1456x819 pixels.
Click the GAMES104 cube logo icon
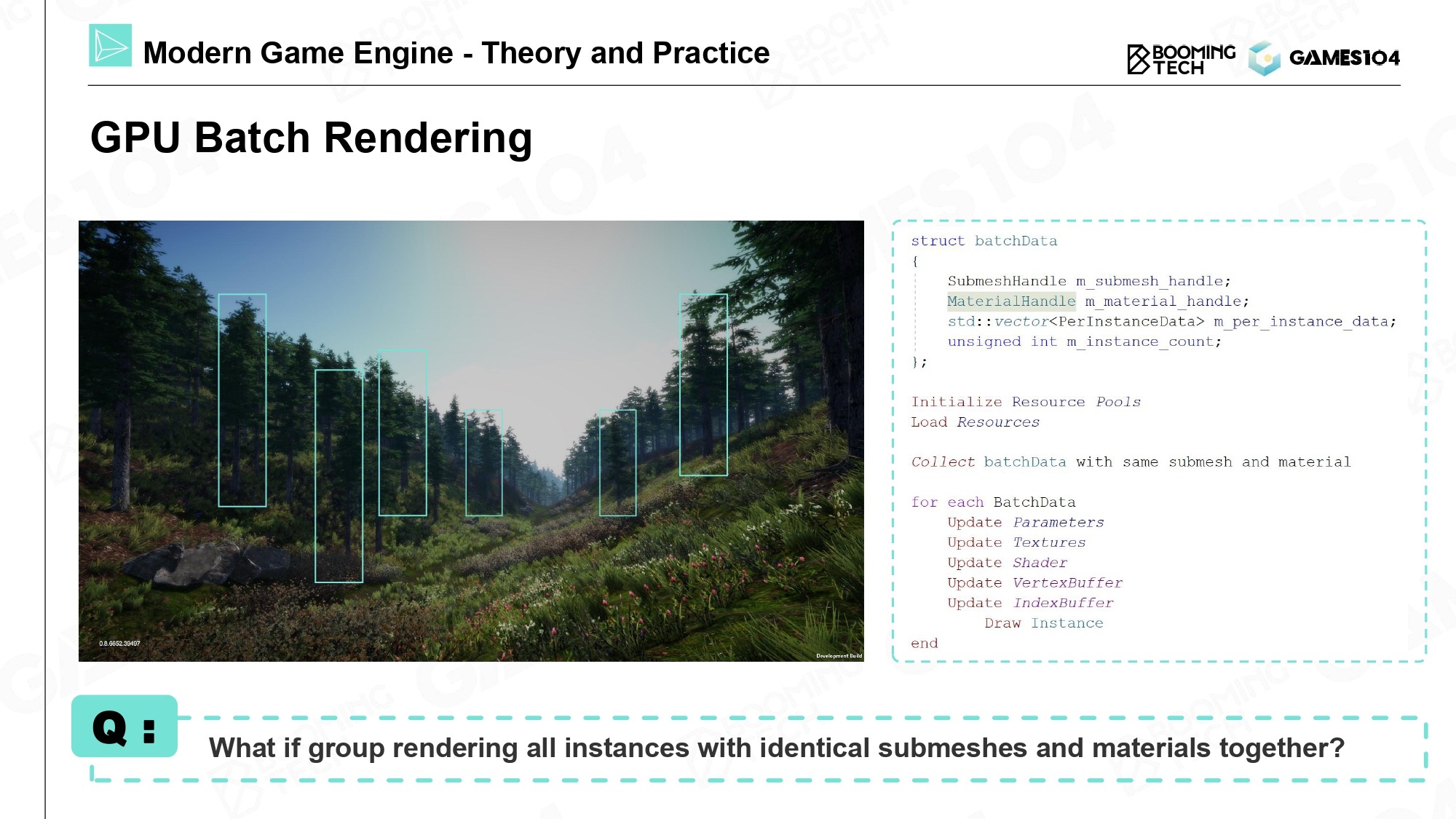1264,58
